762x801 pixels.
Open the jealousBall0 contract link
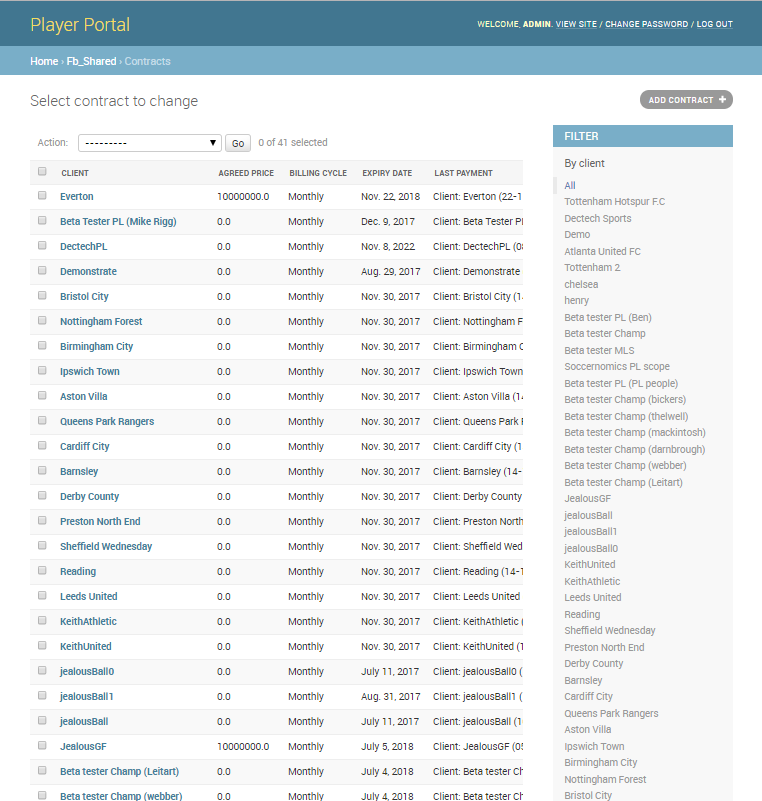click(87, 672)
